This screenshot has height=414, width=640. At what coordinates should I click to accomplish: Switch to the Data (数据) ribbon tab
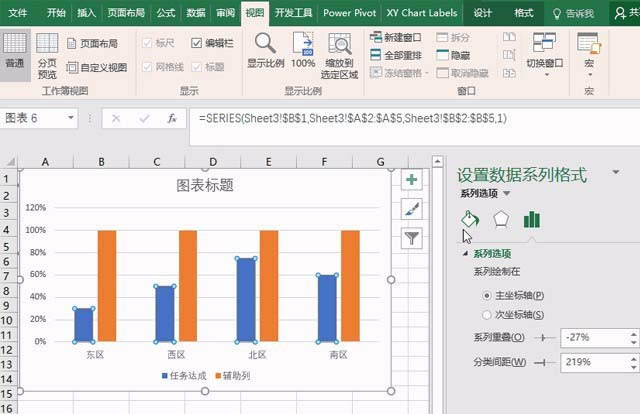pyautogui.click(x=197, y=13)
